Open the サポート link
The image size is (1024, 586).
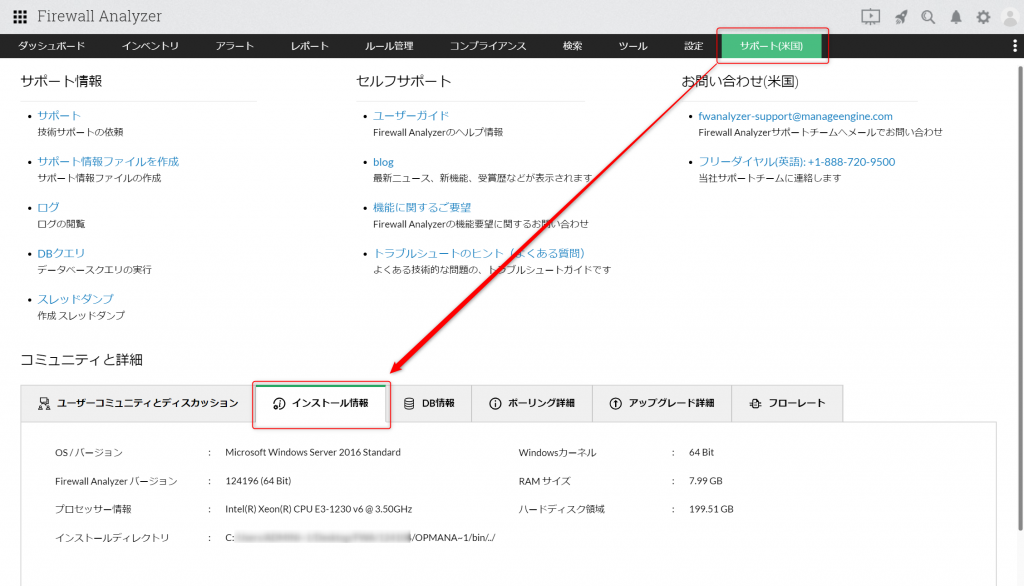(59, 116)
